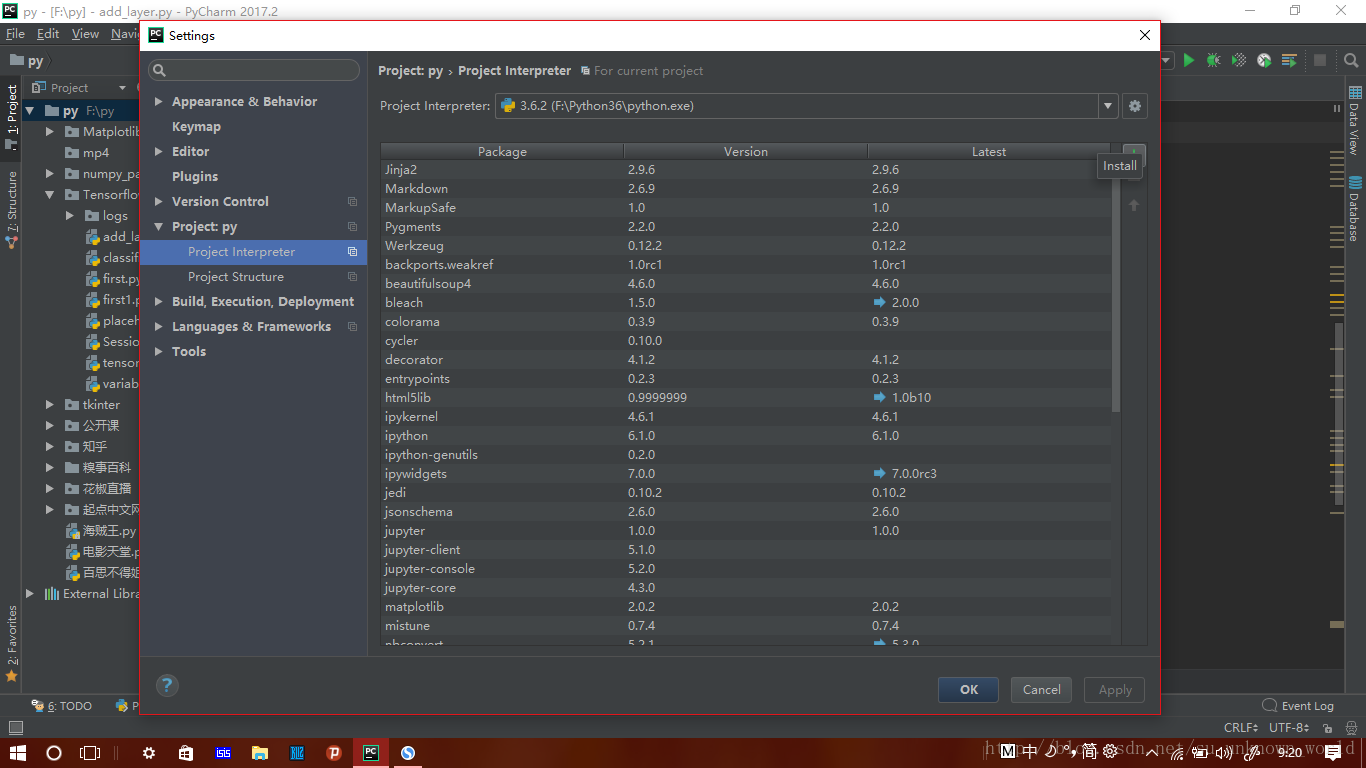Click Run with Coverage toolbar icon

tap(1239, 61)
